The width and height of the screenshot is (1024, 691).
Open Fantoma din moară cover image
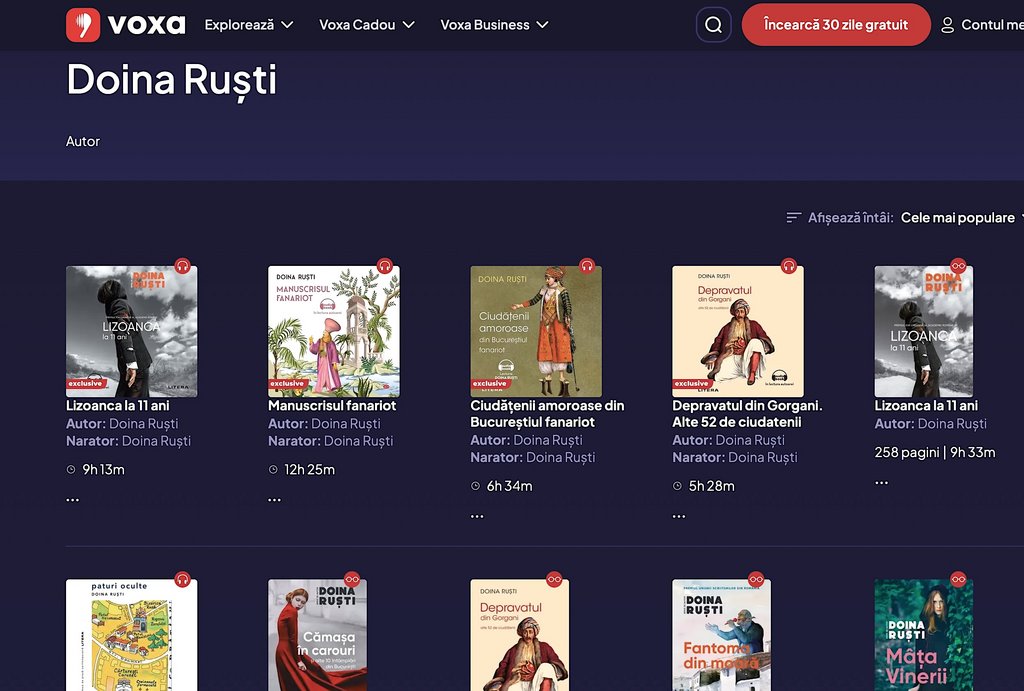pyautogui.click(x=722, y=635)
